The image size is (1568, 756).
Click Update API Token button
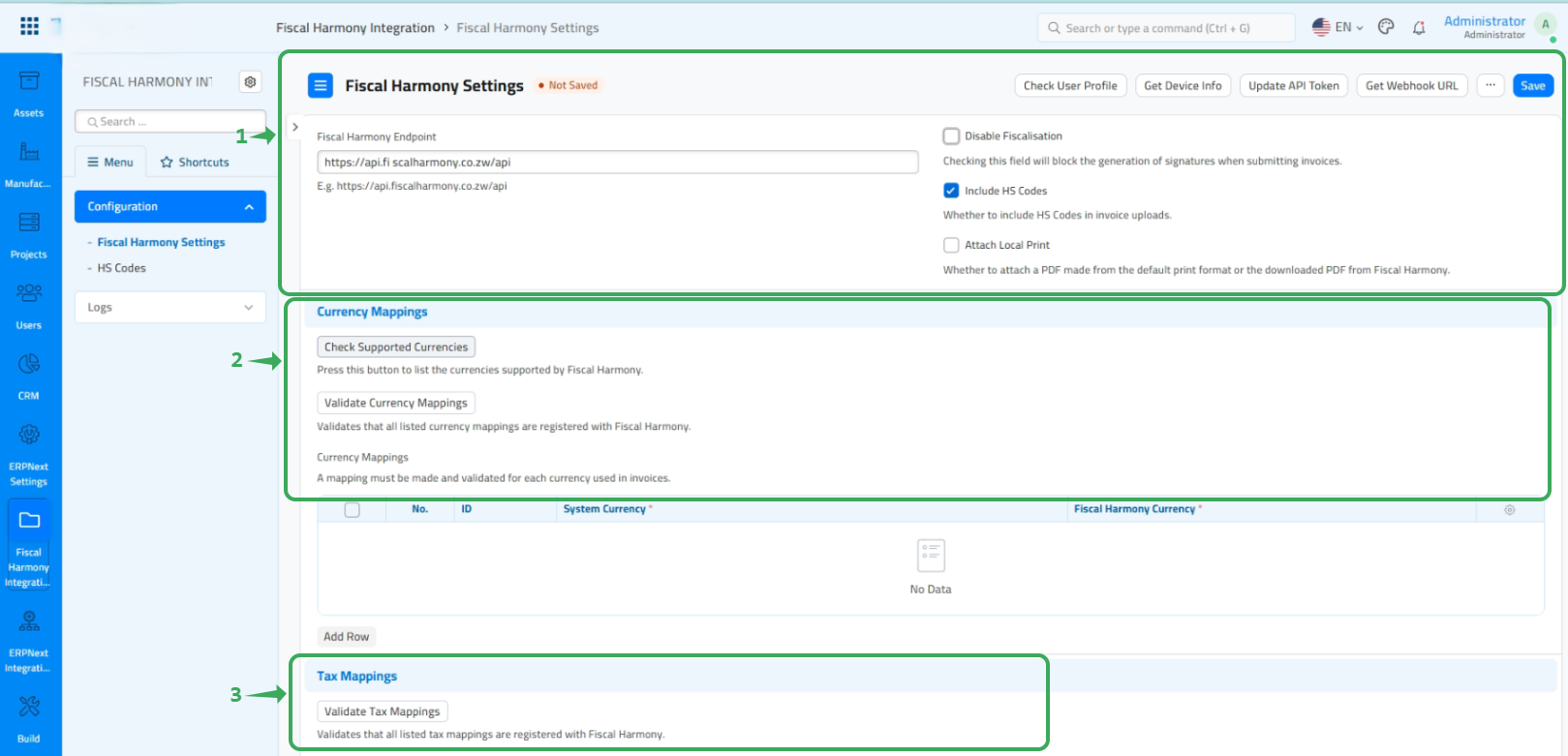(x=1294, y=85)
